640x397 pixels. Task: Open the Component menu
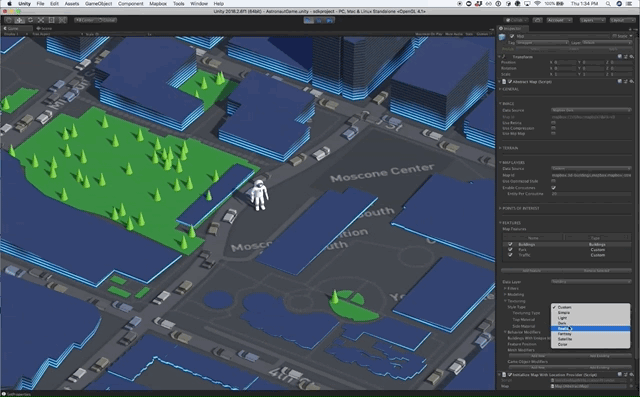(x=131, y=4)
